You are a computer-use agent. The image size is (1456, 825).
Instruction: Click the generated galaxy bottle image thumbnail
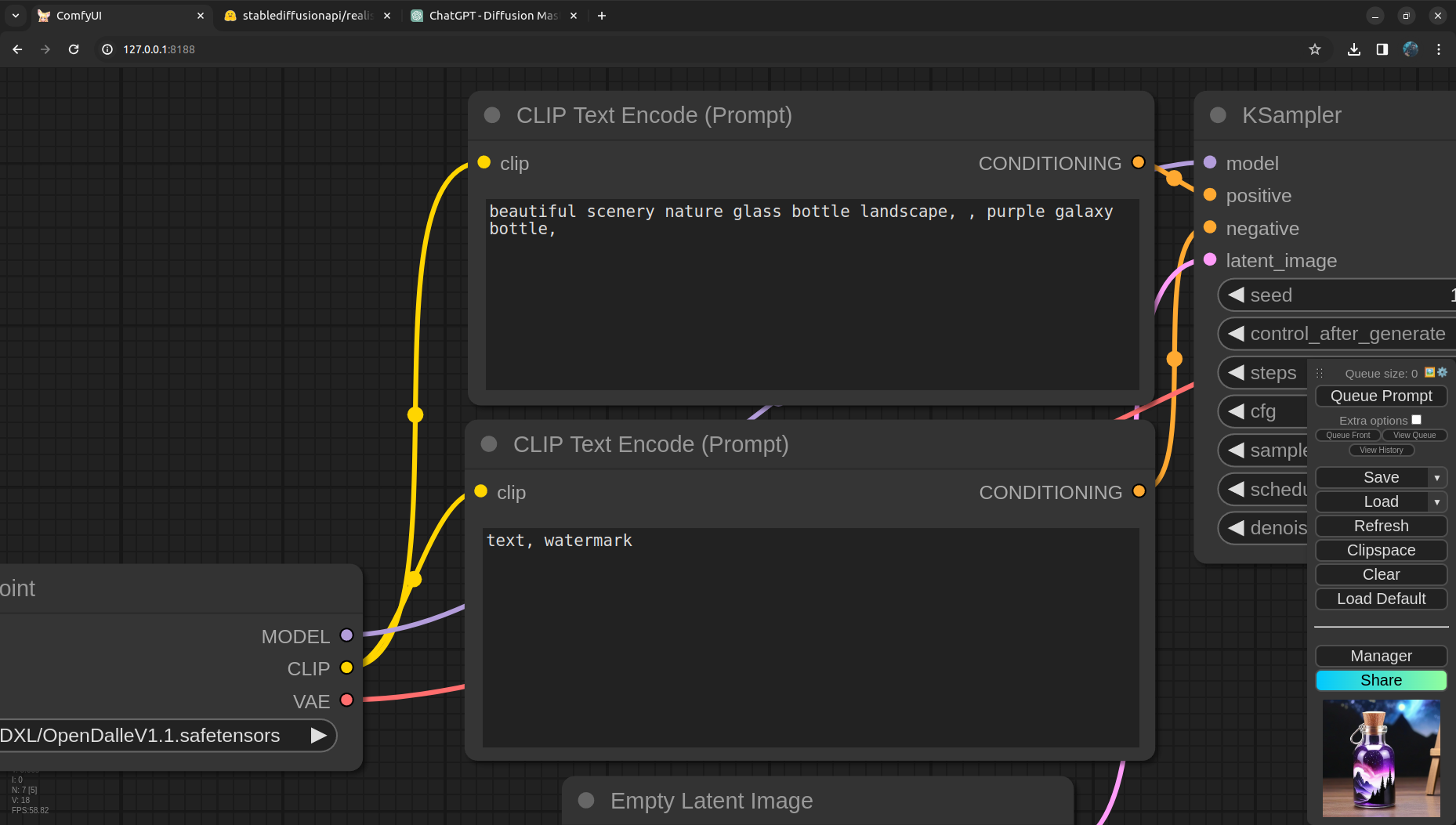[1381, 758]
